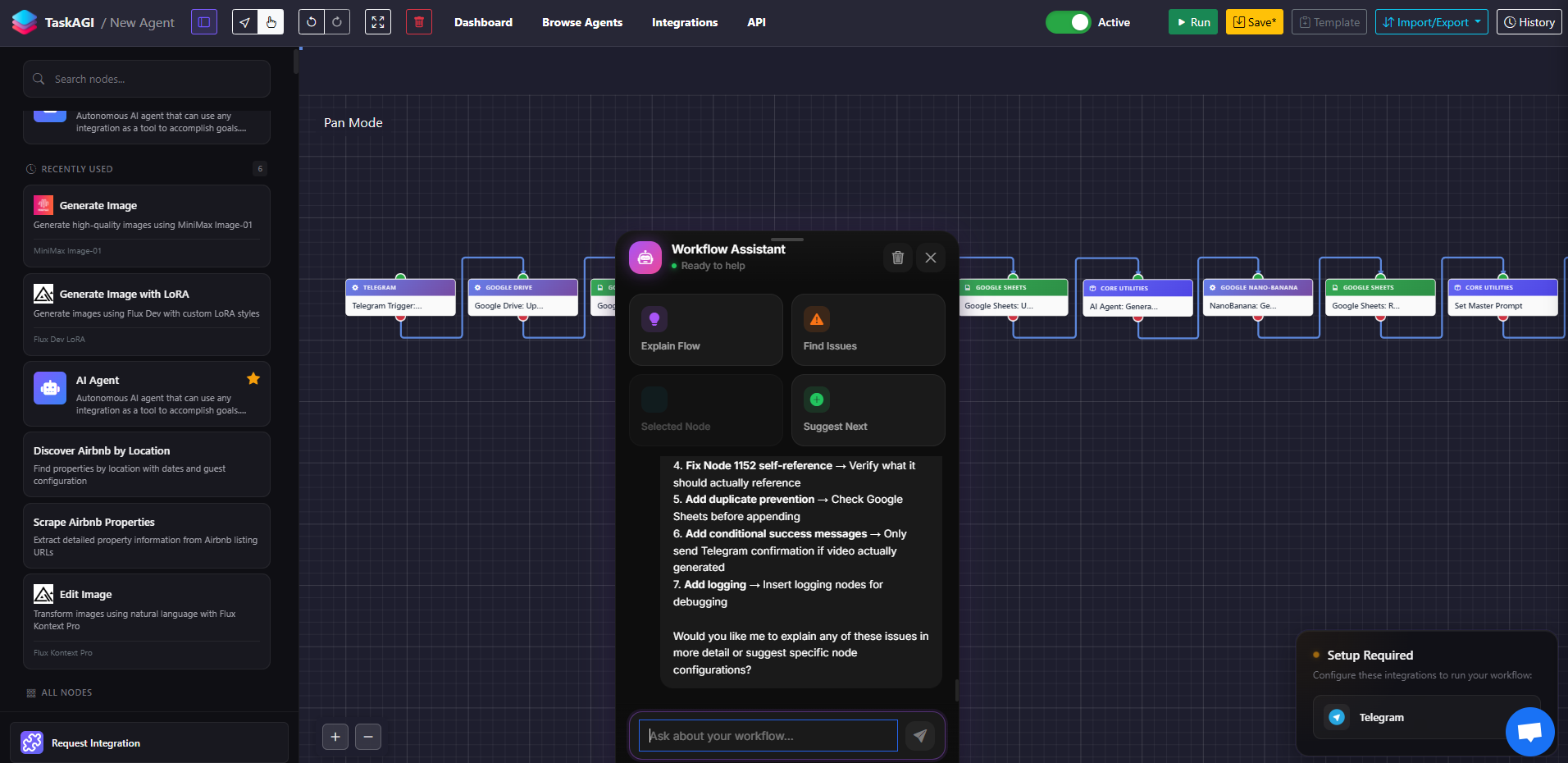Click the green Run button

pos(1192,22)
